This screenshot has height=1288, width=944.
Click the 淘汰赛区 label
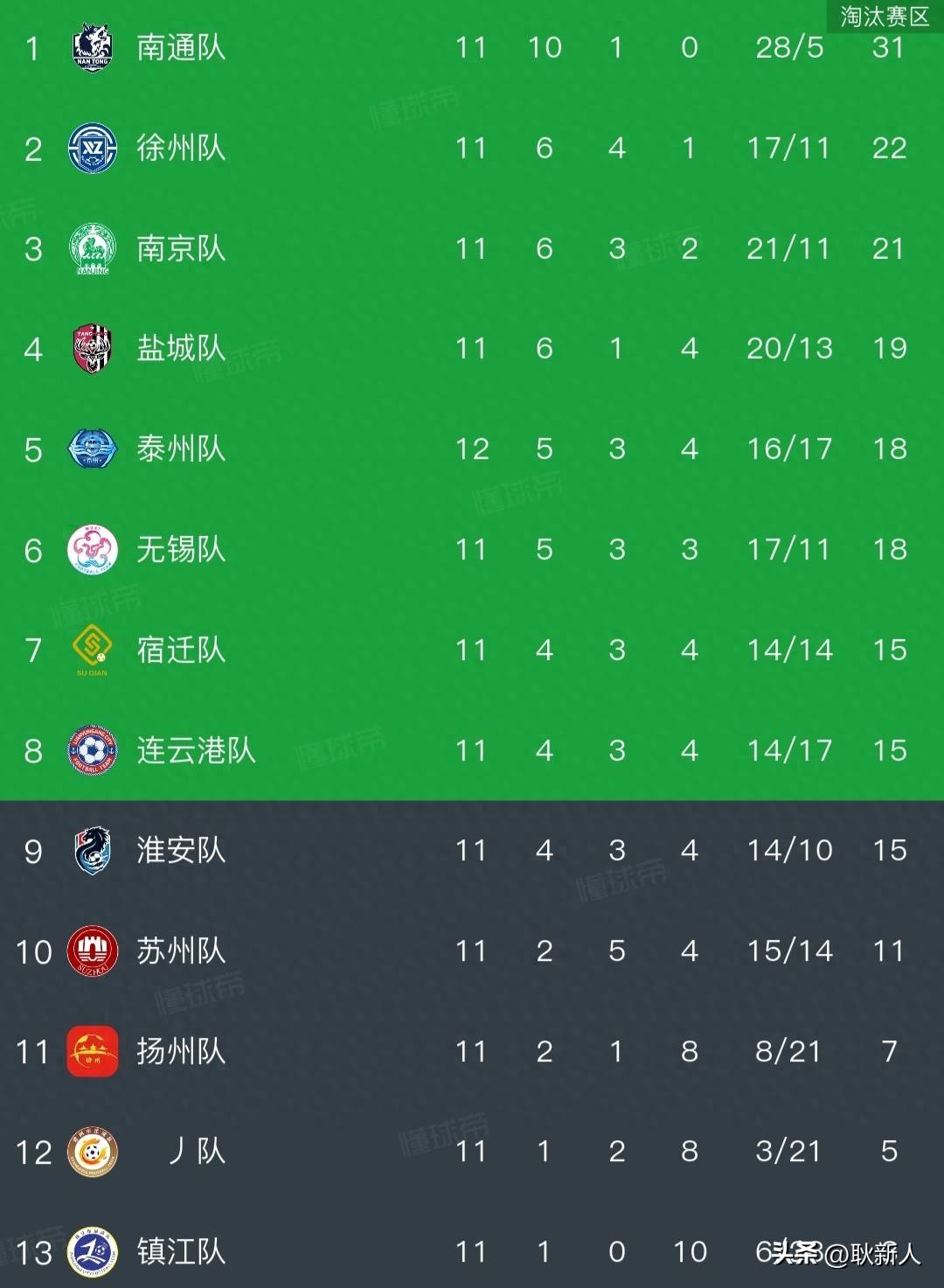[x=884, y=17]
